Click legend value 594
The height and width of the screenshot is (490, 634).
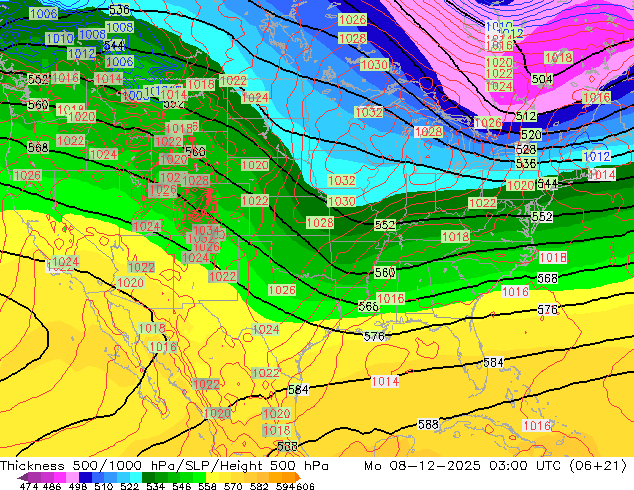(285, 486)
